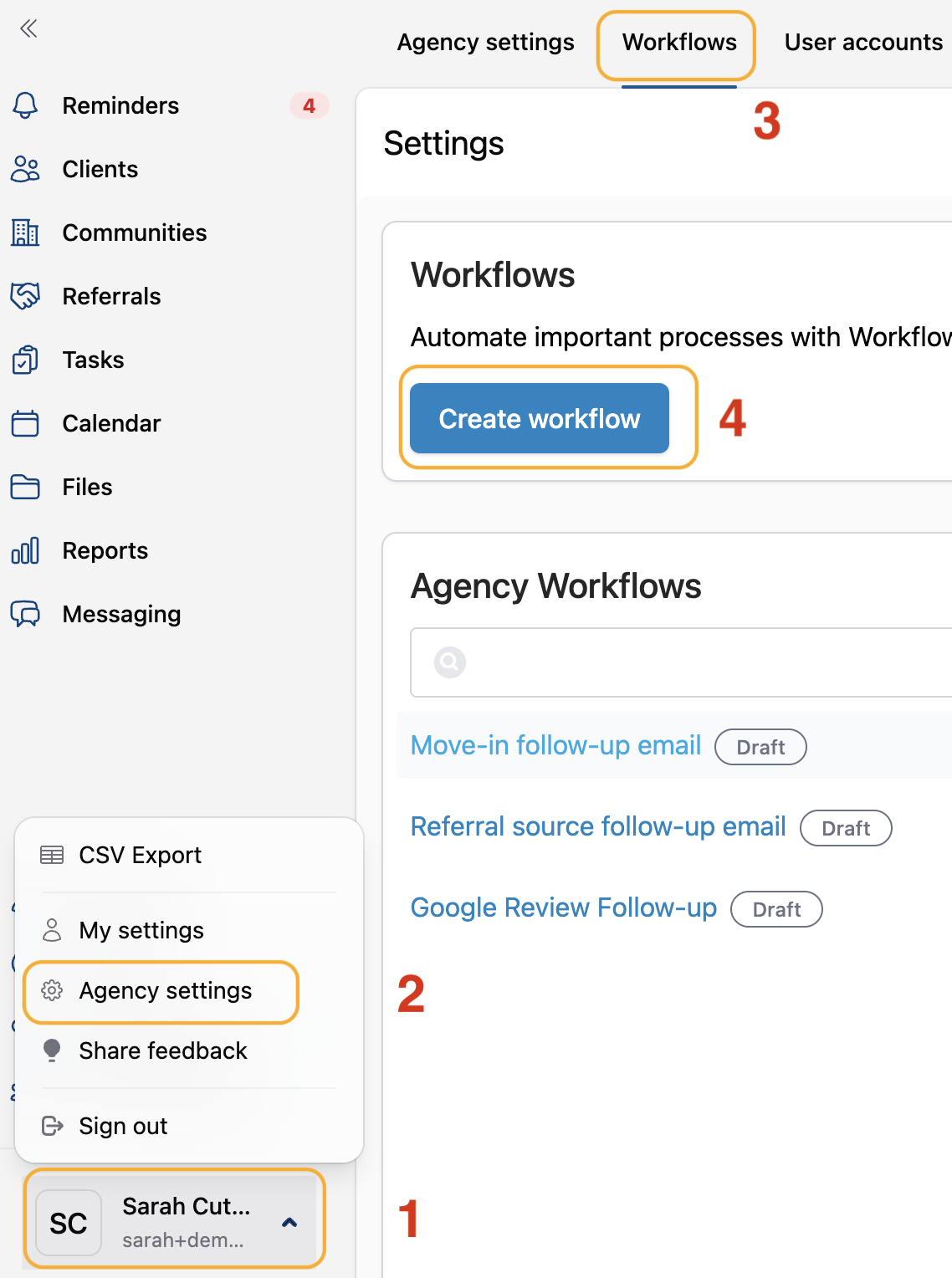This screenshot has height=1278, width=952.
Task: Click the Messaging chat bubbles icon
Action: 25,614
